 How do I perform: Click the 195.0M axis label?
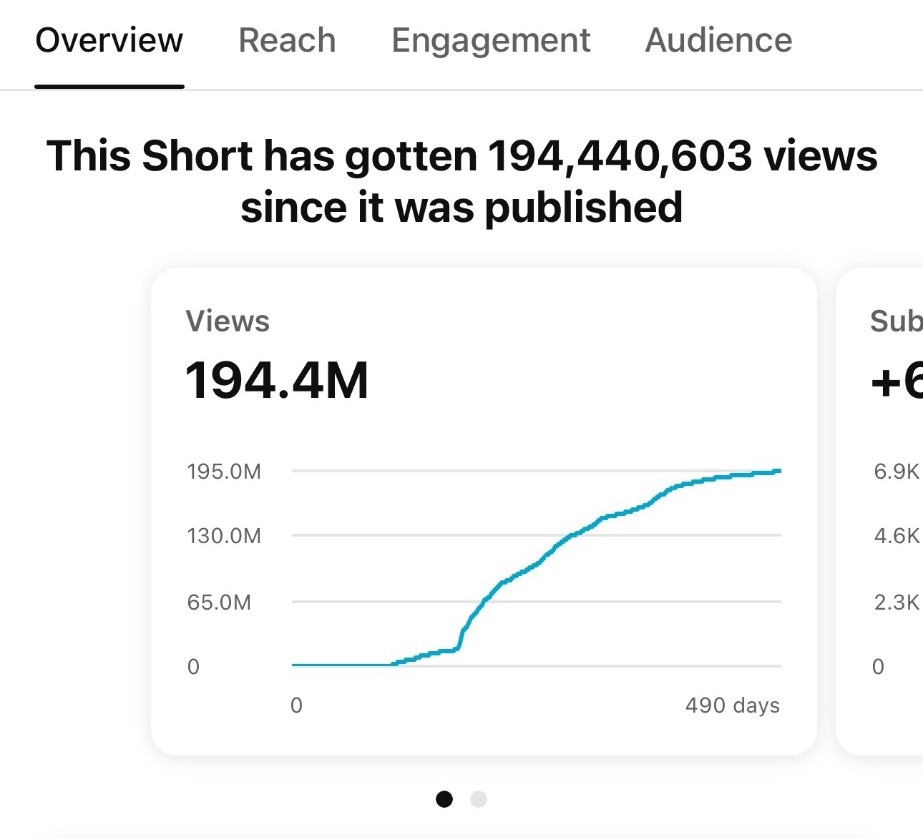click(x=224, y=471)
